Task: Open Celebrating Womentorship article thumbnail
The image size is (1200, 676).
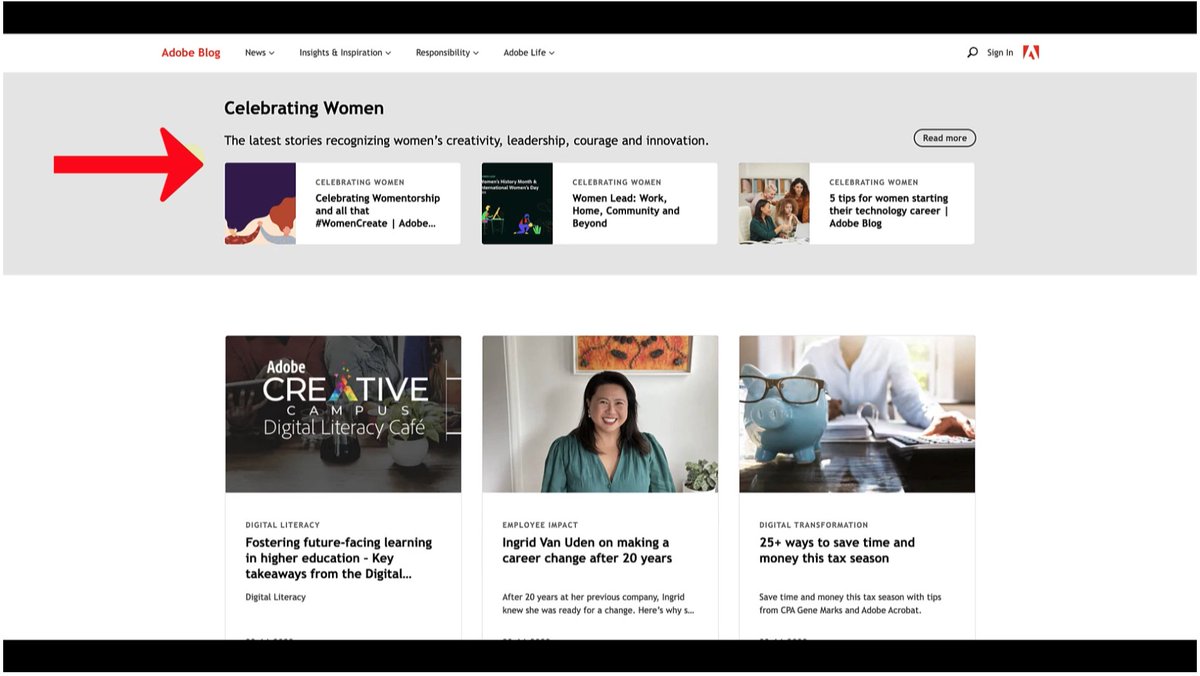Action: 260,204
